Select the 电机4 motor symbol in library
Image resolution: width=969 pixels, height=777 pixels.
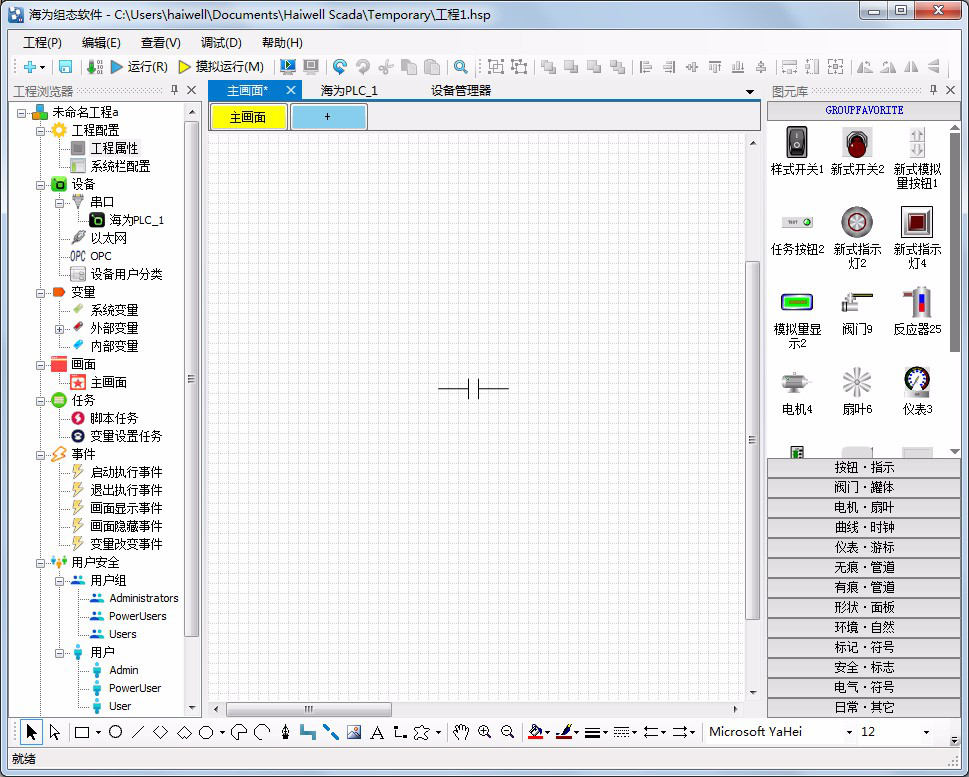click(797, 390)
